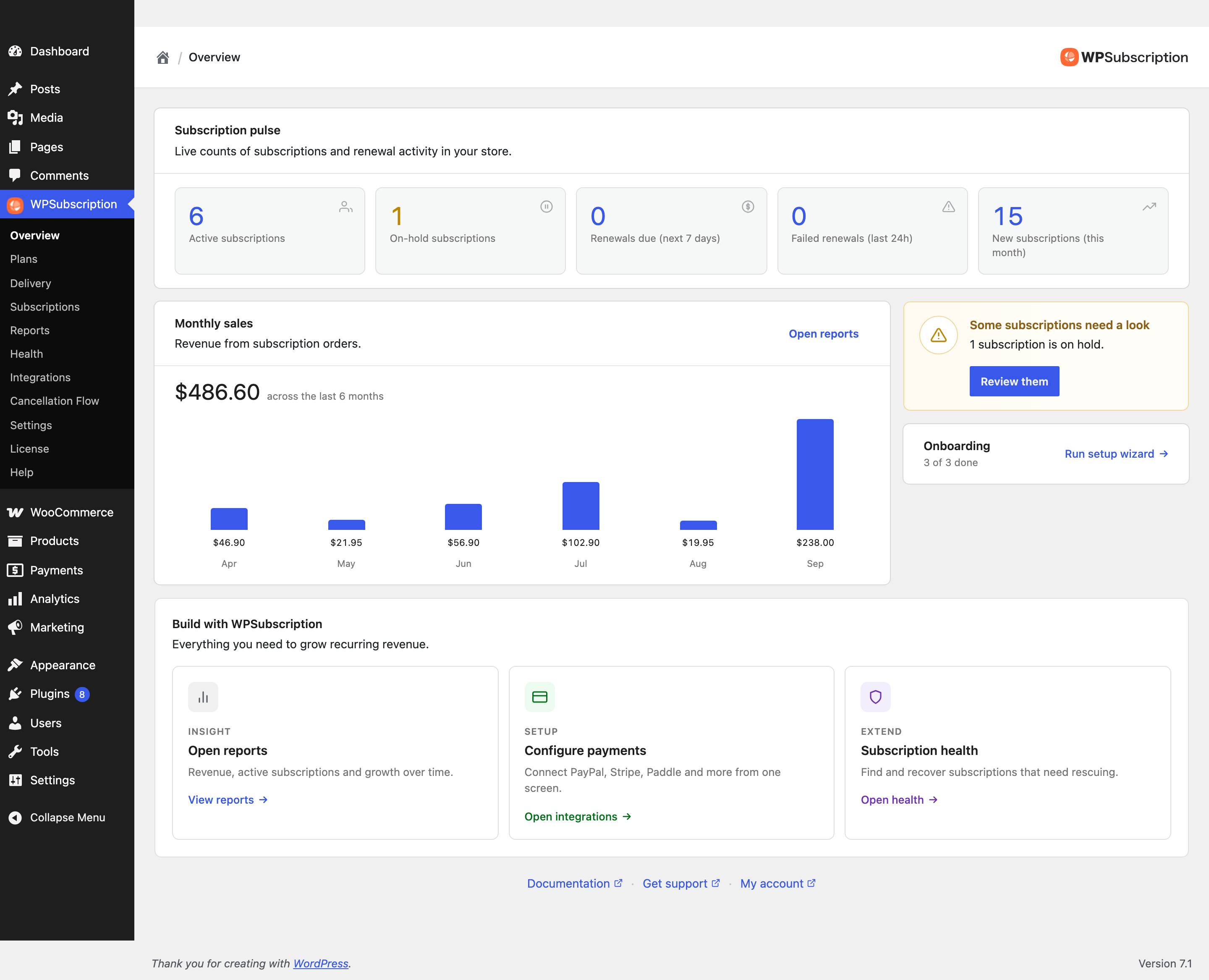Click the WPSubscription orange sidebar icon
This screenshot has width=1209, height=980.
point(15,204)
